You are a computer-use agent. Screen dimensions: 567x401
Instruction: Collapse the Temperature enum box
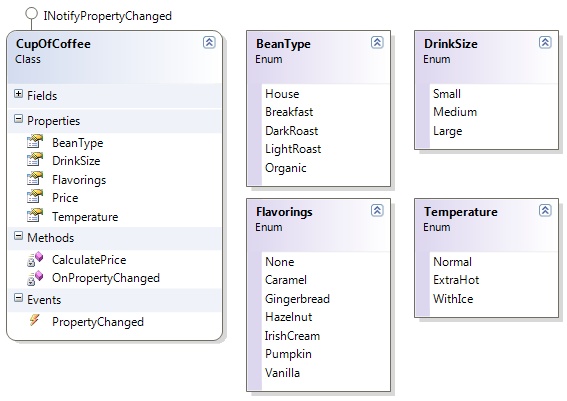pos(545,210)
